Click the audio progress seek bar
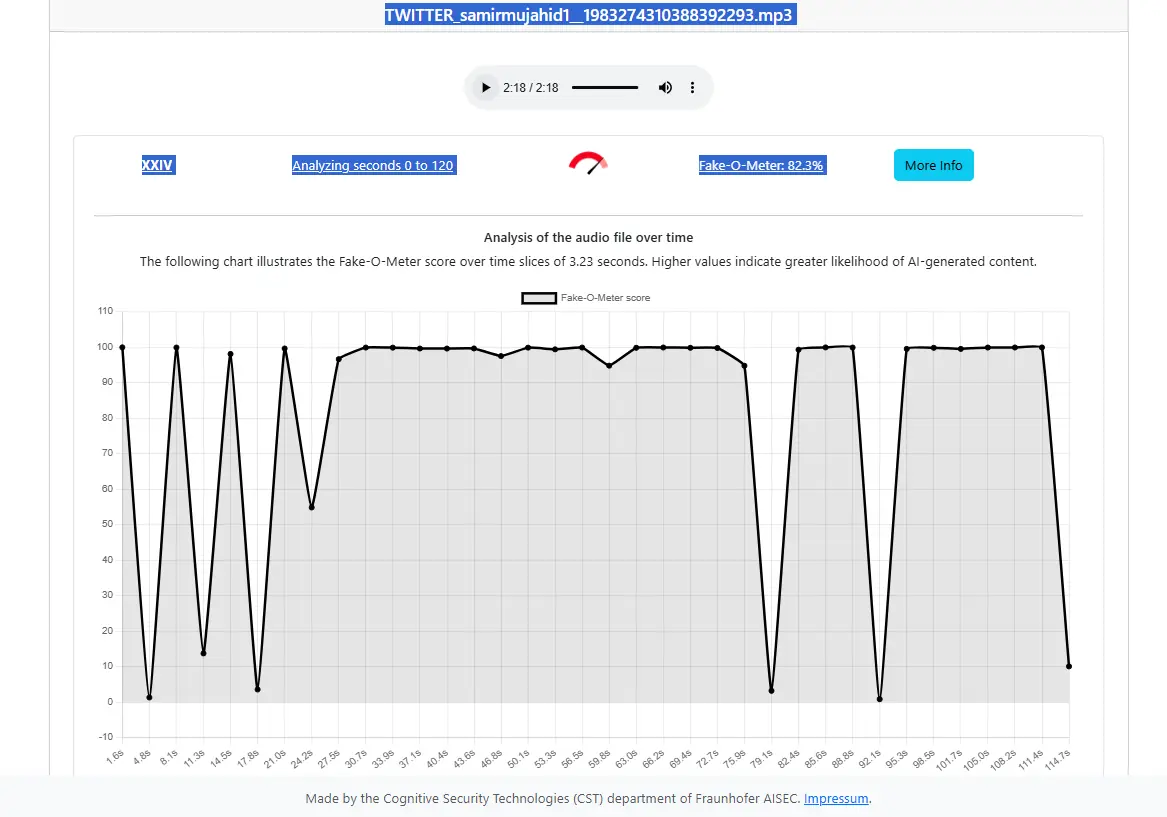 point(604,88)
